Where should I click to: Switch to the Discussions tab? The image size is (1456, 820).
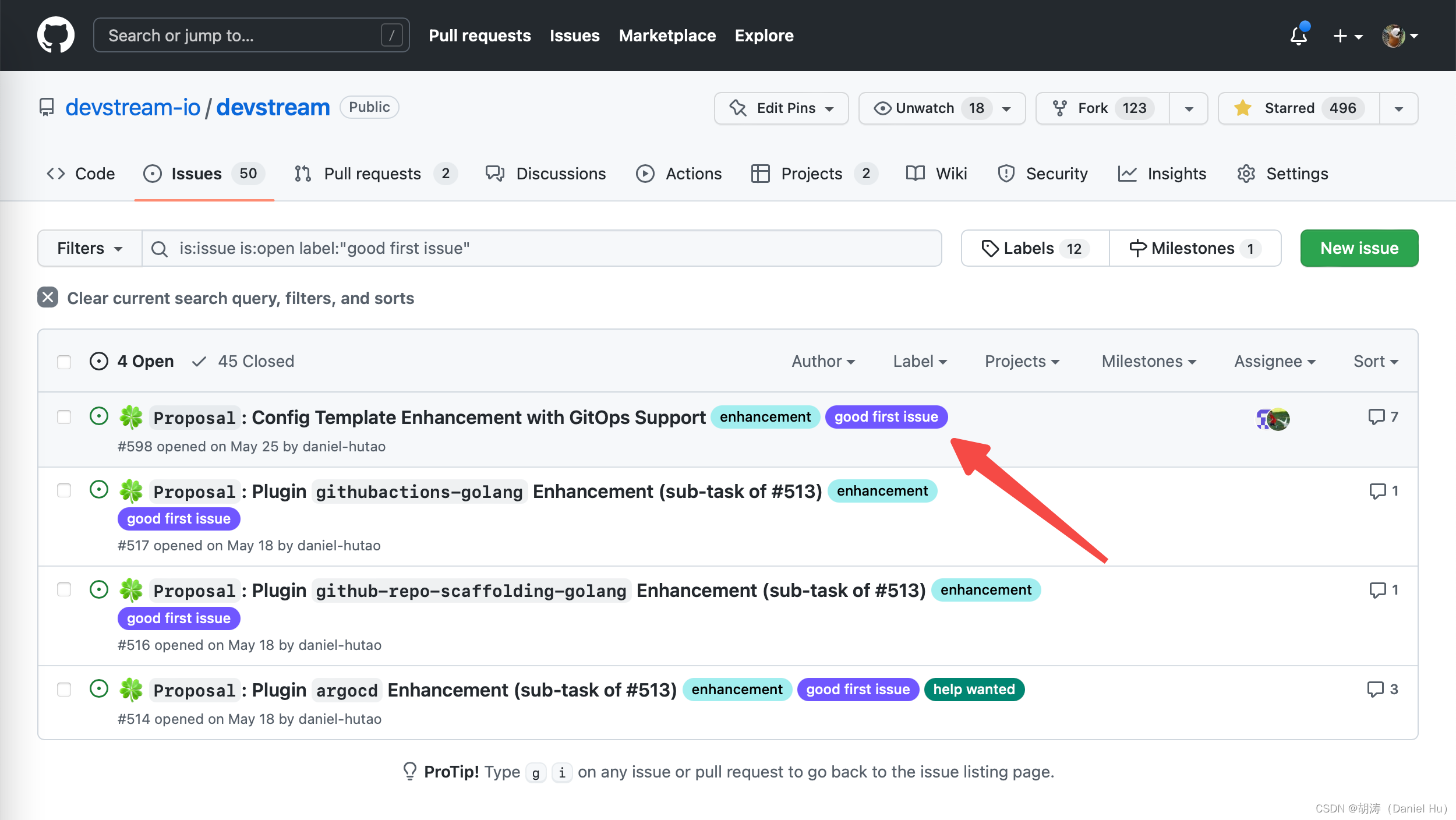point(560,173)
